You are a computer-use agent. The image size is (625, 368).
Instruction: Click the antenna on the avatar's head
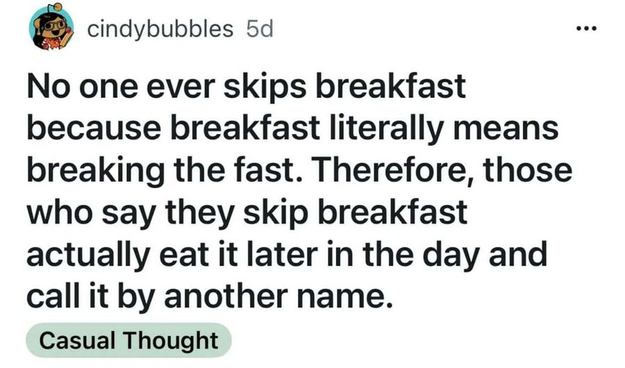tap(55, 8)
